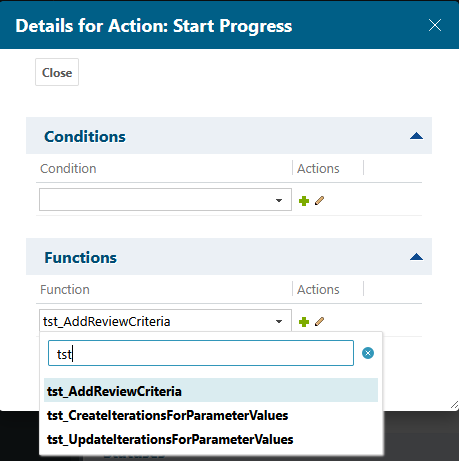The height and width of the screenshot is (461, 459).
Task: Click the green plus icon in Conditions row
Action: tap(304, 201)
